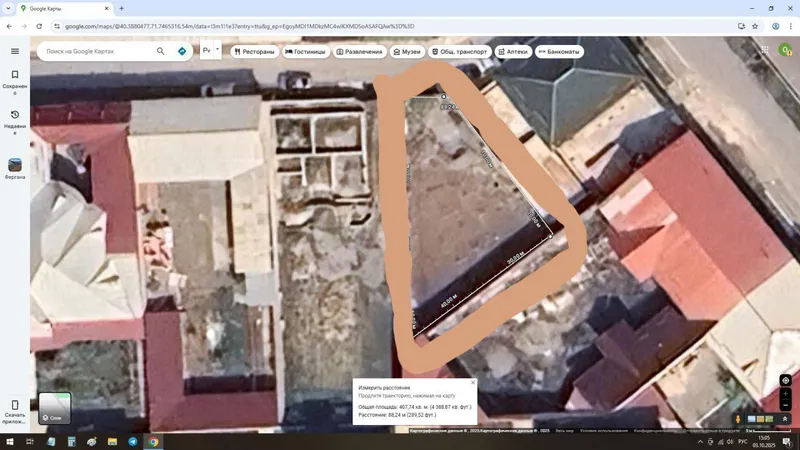Open the Saved places sidebar item
Screen dimensions: 800x450
tap(15, 83)
